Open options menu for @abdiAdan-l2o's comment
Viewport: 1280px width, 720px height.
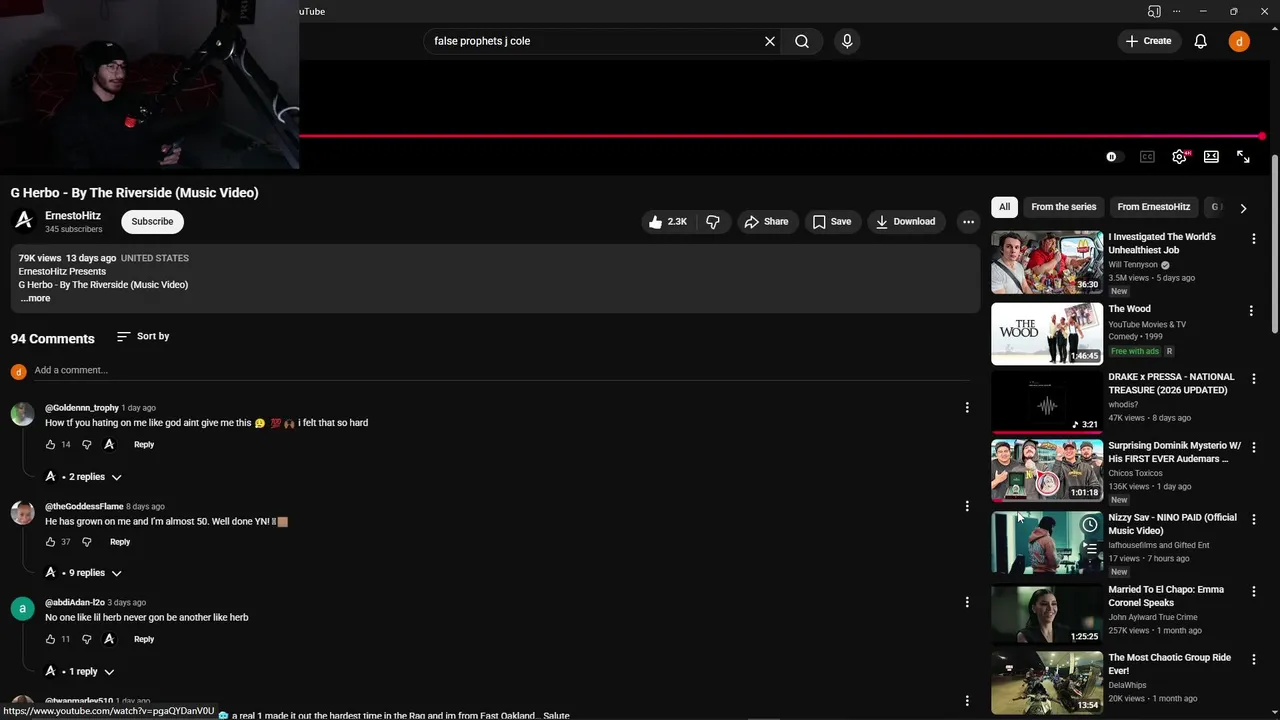coord(967,602)
